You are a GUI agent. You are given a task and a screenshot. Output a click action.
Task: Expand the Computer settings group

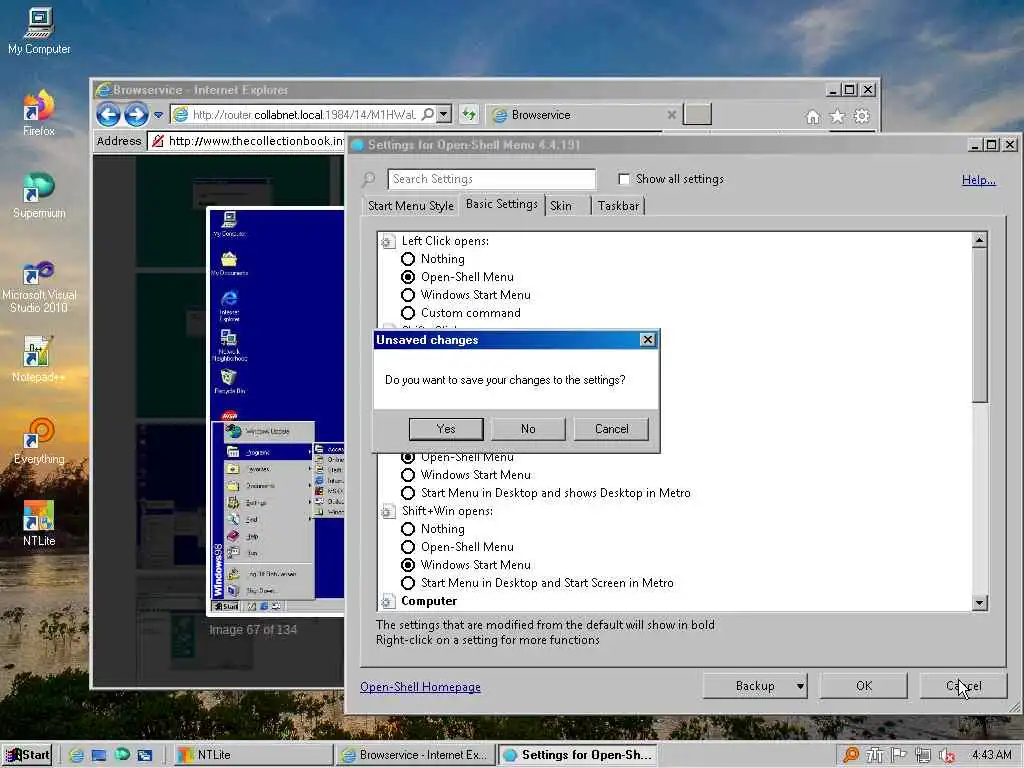pos(387,601)
